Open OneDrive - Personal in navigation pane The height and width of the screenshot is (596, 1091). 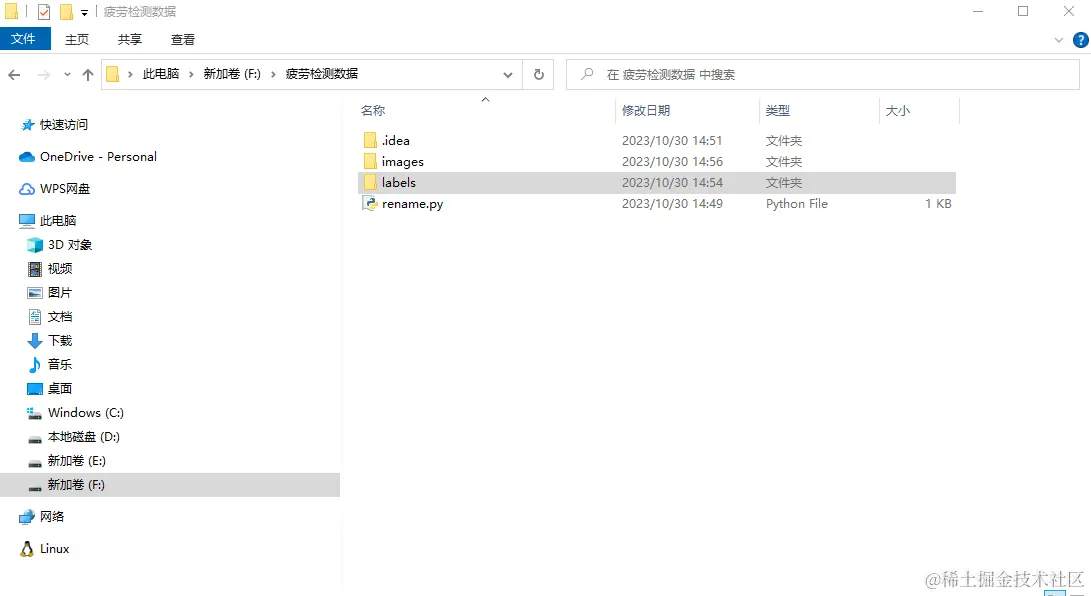tap(98, 156)
